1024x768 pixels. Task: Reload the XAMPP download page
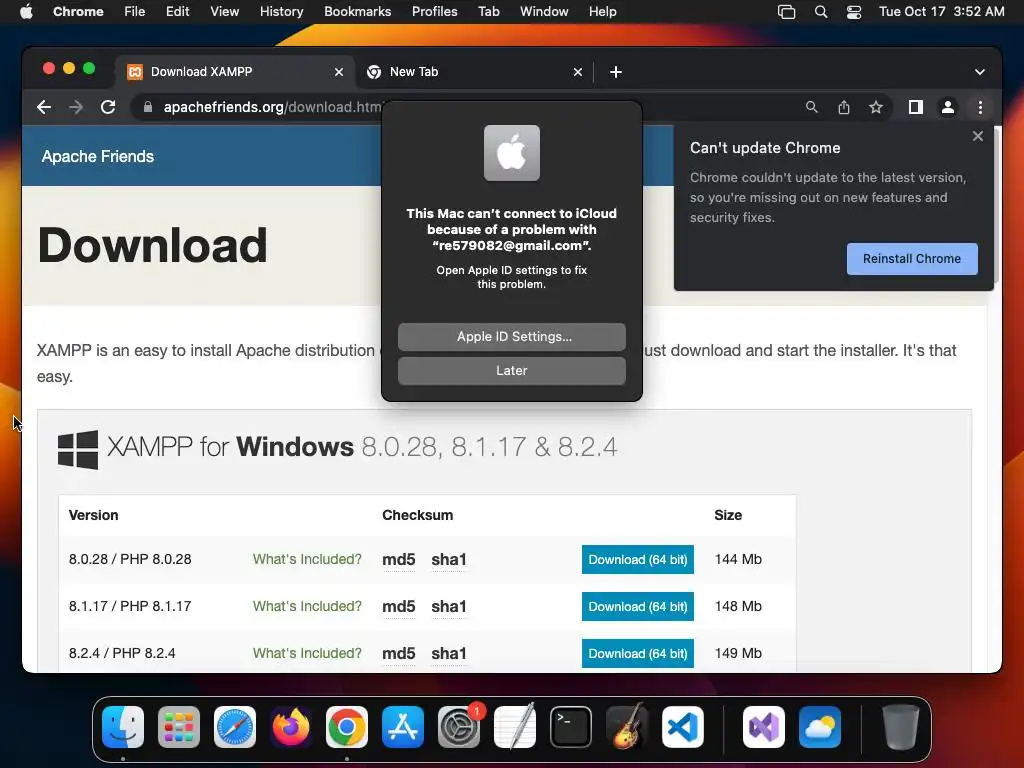(x=108, y=107)
